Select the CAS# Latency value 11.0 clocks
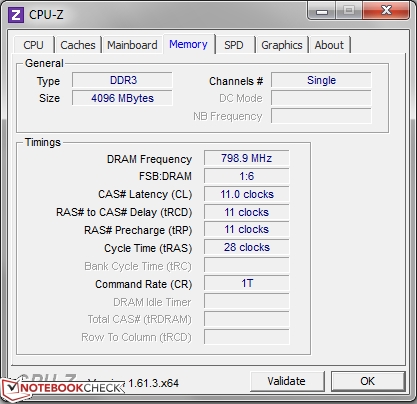This screenshot has height=404, width=417. (247, 194)
